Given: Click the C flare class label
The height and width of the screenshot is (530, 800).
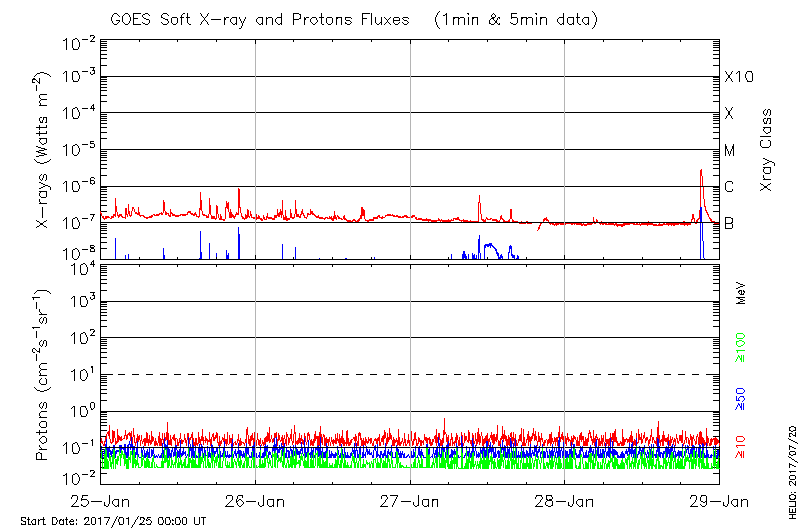Looking at the screenshot, I should pos(730,187).
